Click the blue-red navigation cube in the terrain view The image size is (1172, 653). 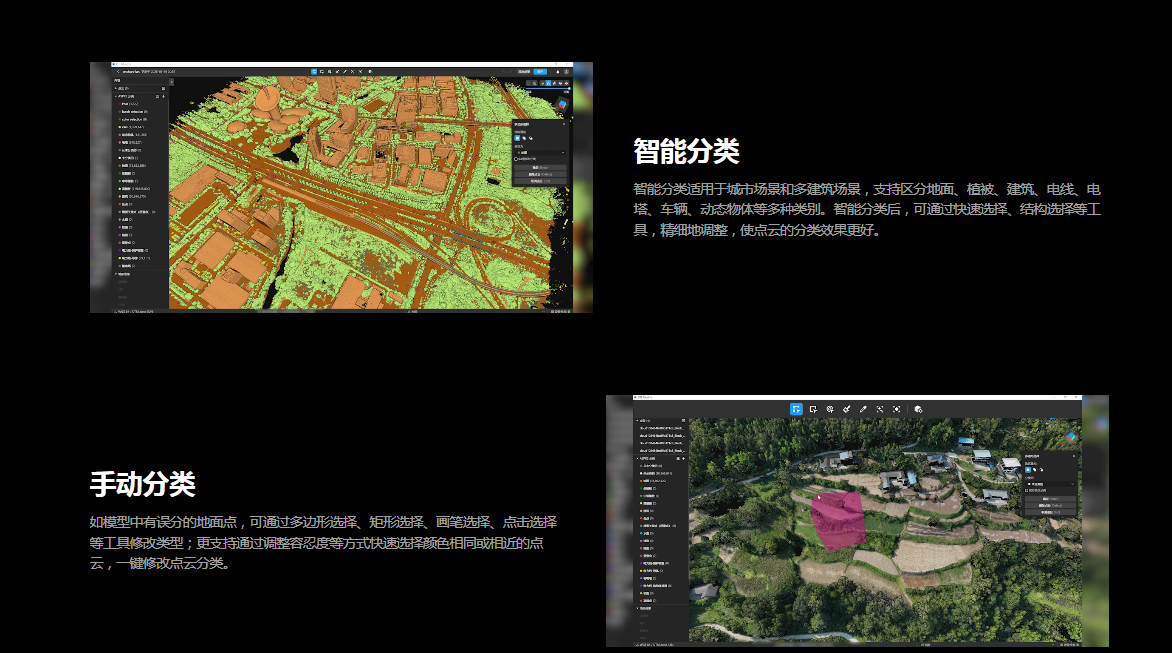[x=1071, y=437]
